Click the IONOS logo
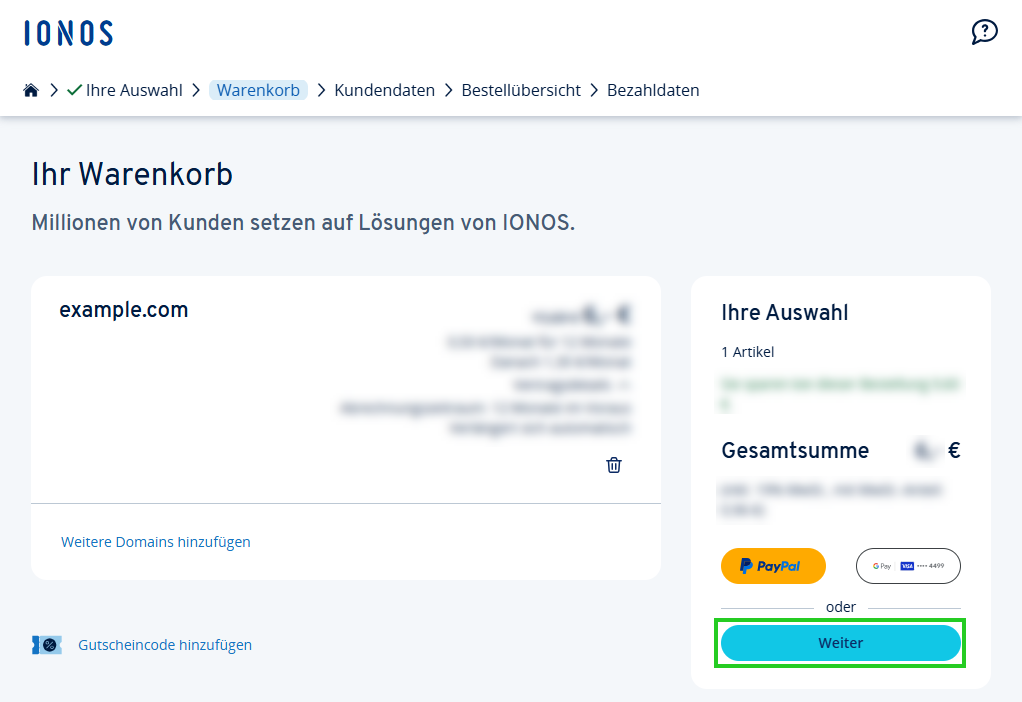 click(x=68, y=33)
